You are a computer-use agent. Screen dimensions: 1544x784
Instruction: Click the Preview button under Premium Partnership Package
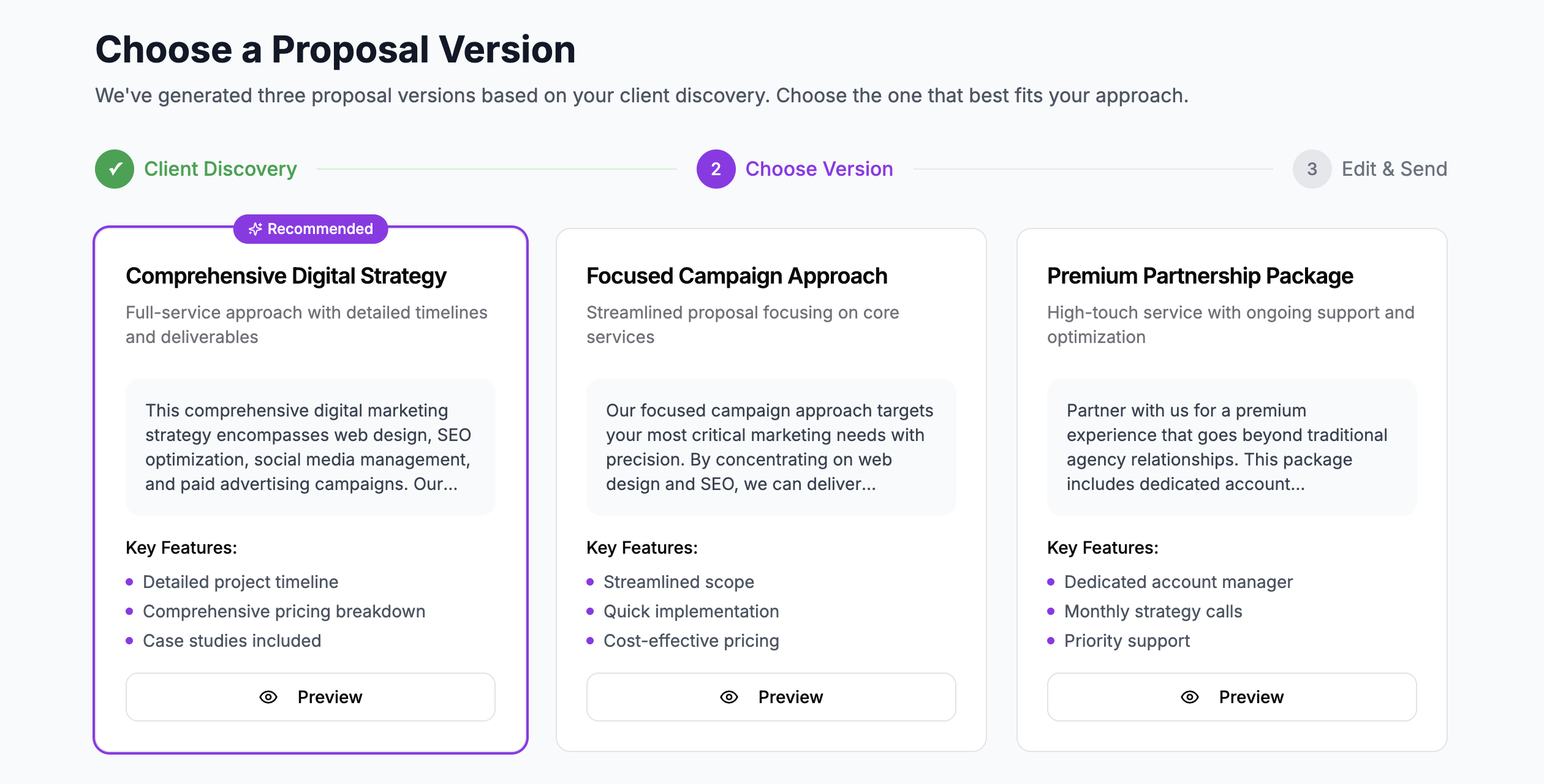[x=1232, y=696]
